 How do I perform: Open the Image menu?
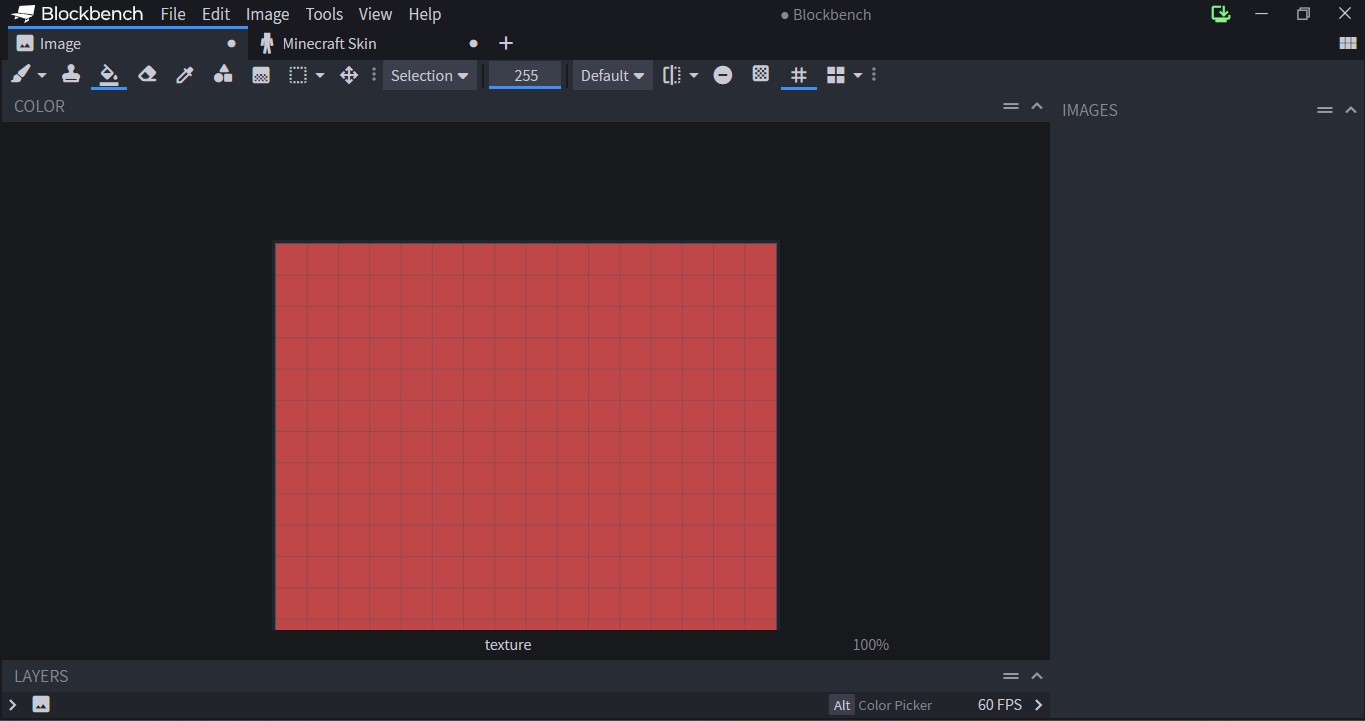[267, 14]
